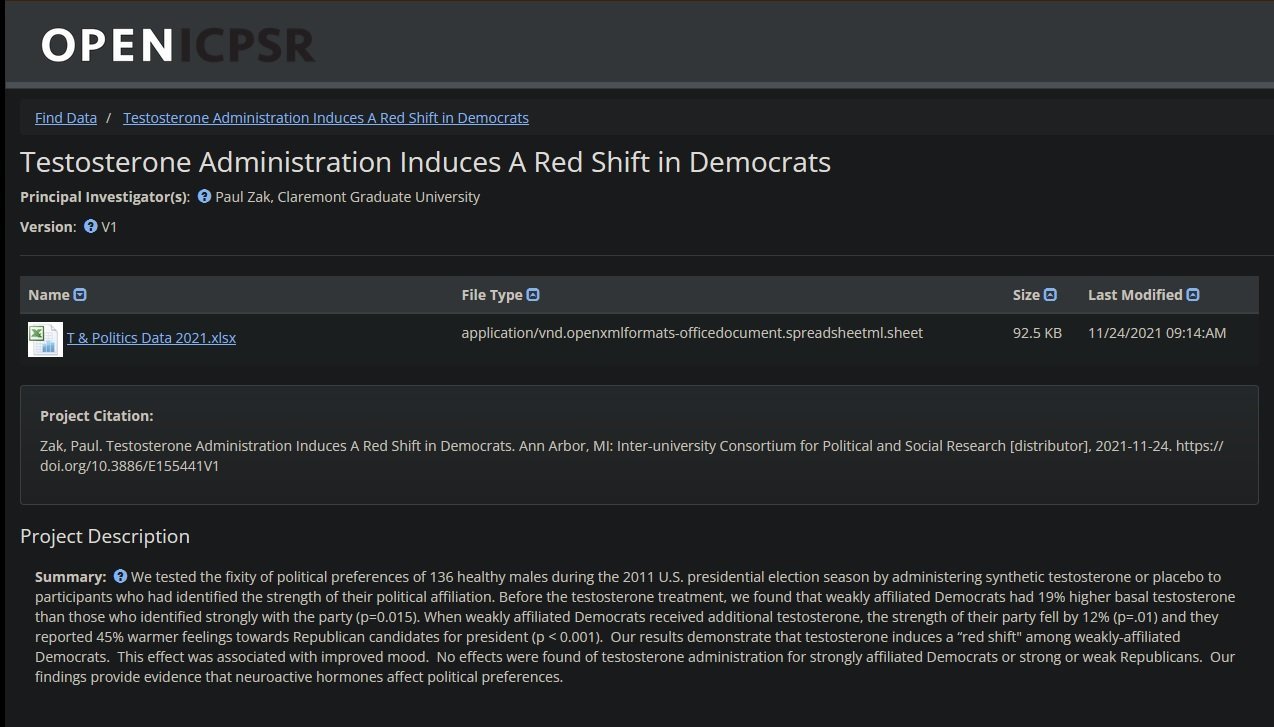Click the main project title heading
Image resolution: width=1274 pixels, height=727 pixels.
coord(425,162)
